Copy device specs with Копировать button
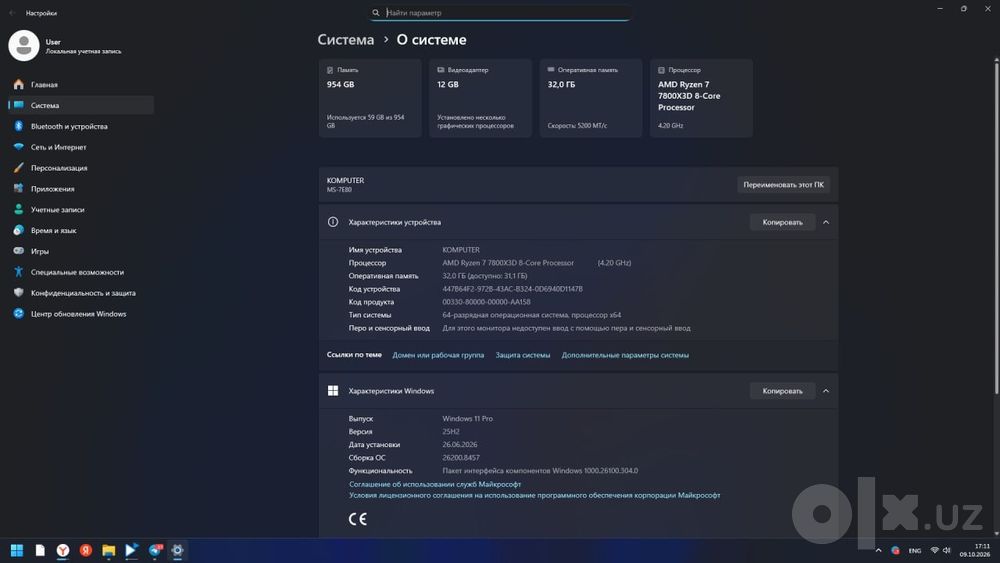Screen dimensions: 1000x563 pos(783,223)
